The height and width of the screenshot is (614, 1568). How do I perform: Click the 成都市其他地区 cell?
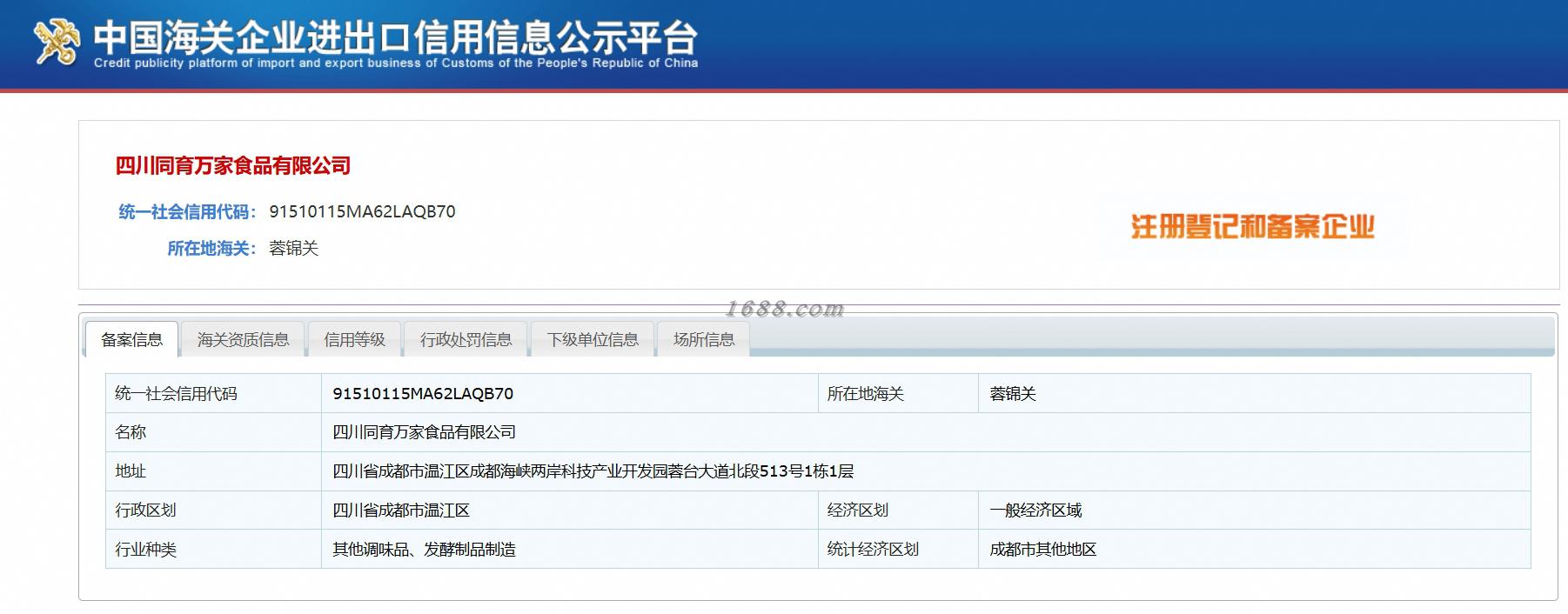pos(1254,549)
